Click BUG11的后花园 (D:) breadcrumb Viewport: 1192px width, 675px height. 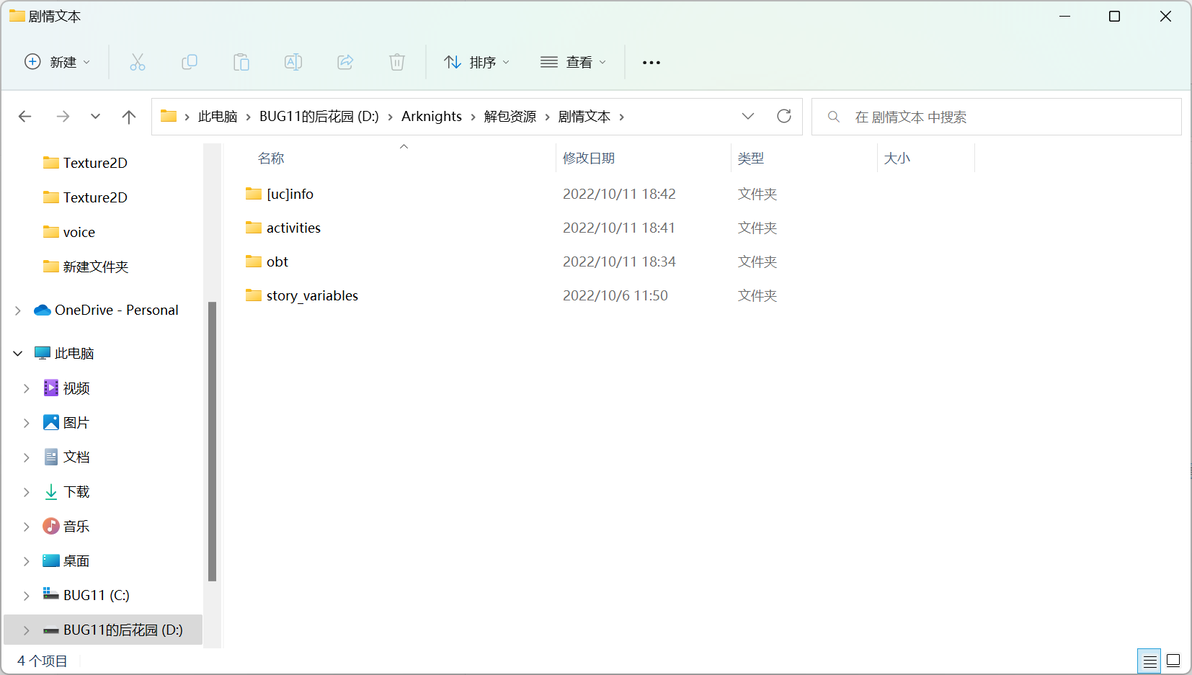(x=319, y=116)
